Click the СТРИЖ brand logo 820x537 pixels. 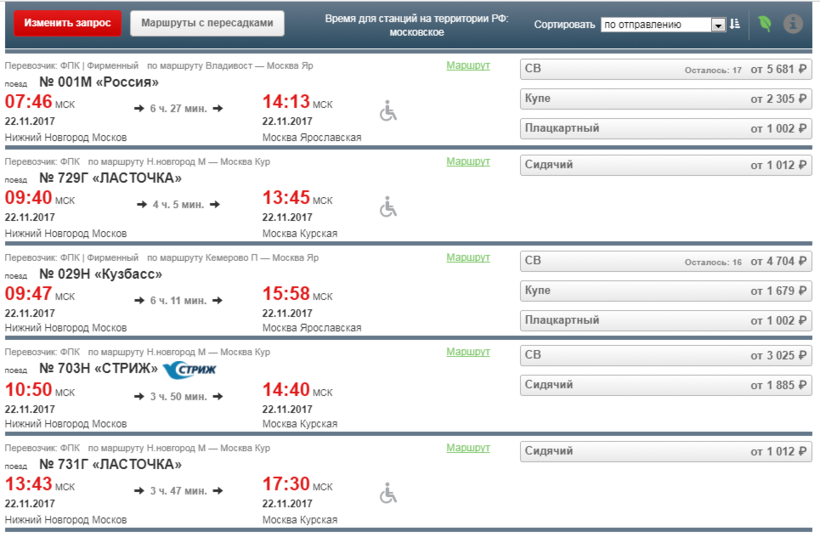(188, 370)
